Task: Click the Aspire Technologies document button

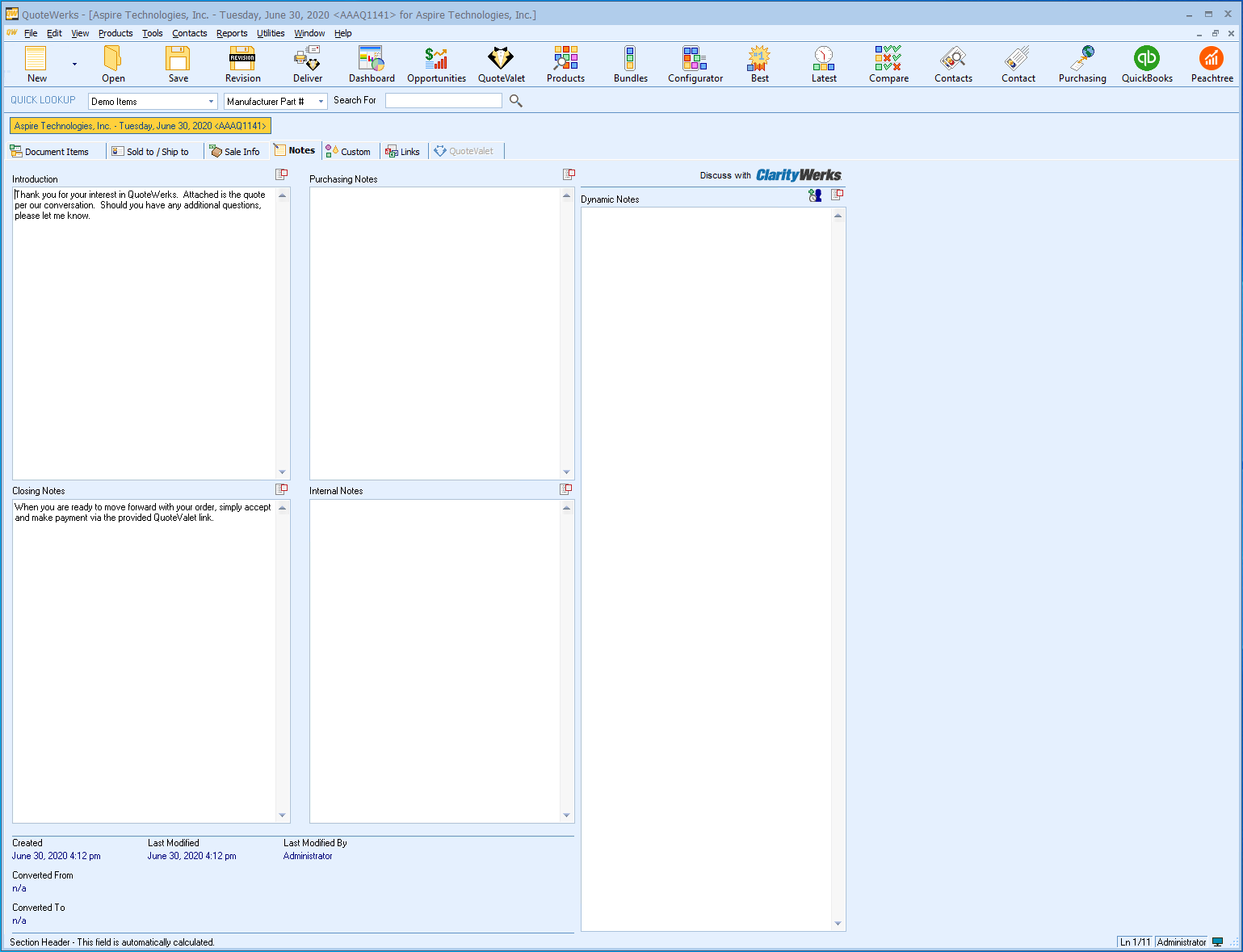Action: pyautogui.click(x=140, y=126)
